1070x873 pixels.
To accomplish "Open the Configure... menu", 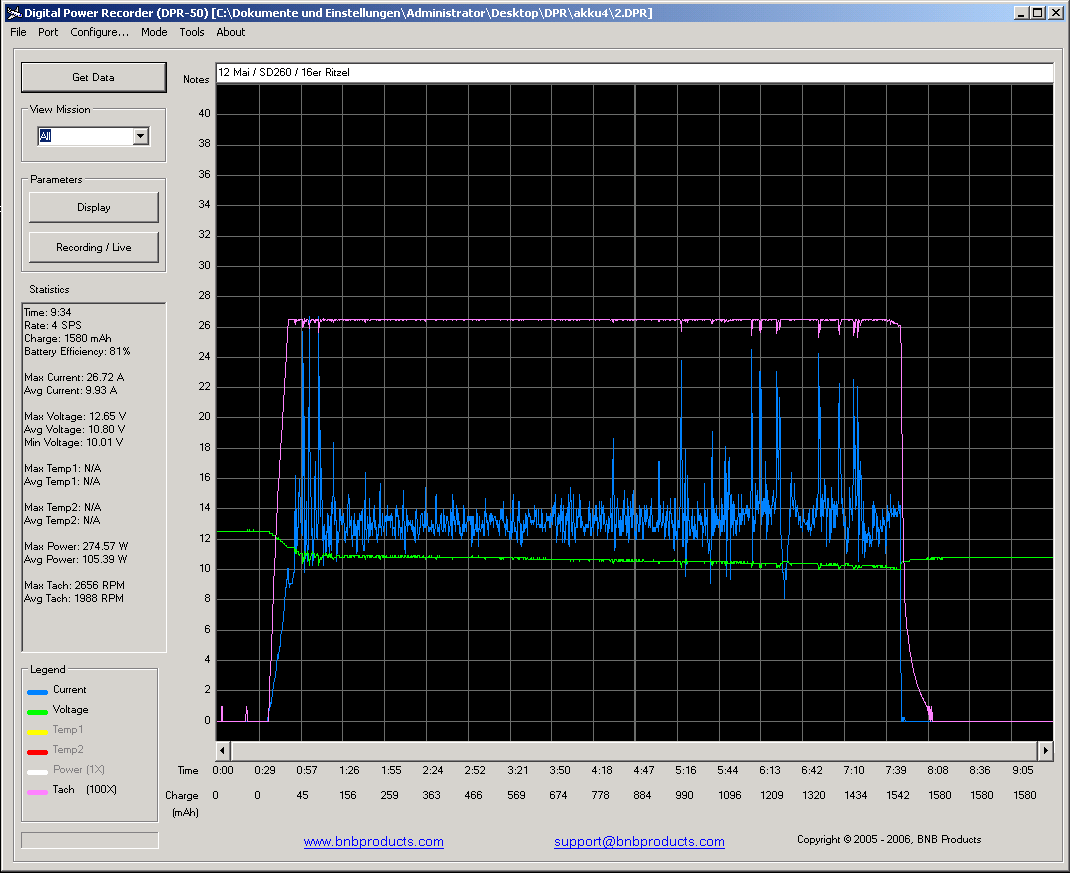I will [x=100, y=32].
